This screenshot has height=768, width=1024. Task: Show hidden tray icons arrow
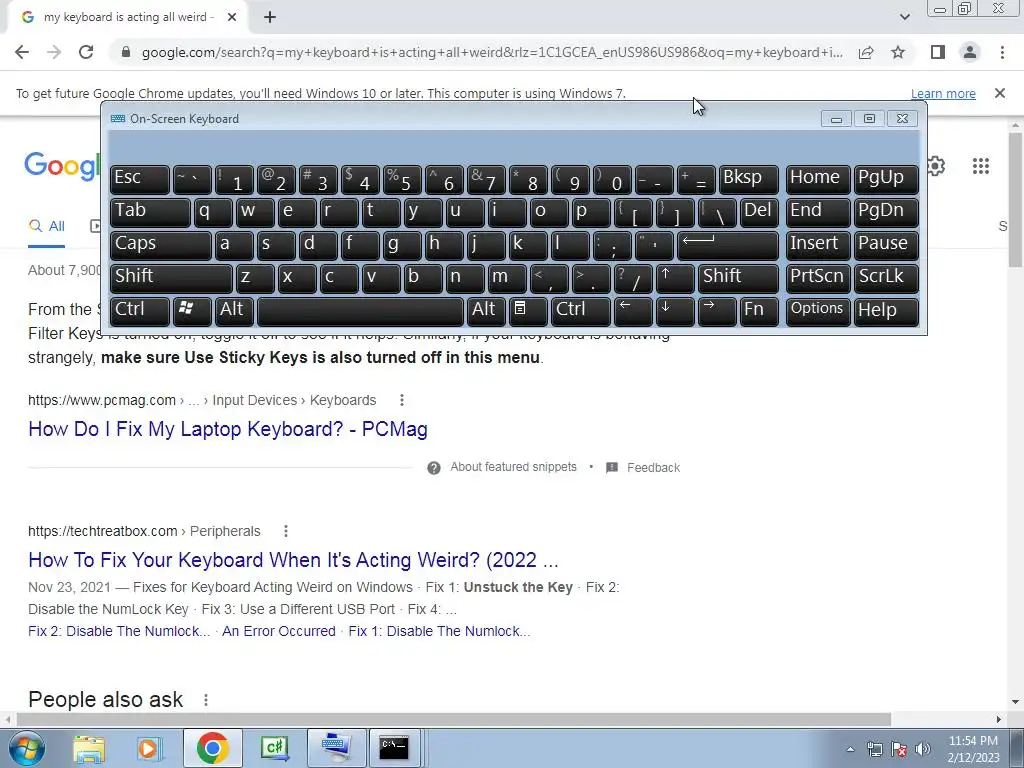click(x=850, y=749)
